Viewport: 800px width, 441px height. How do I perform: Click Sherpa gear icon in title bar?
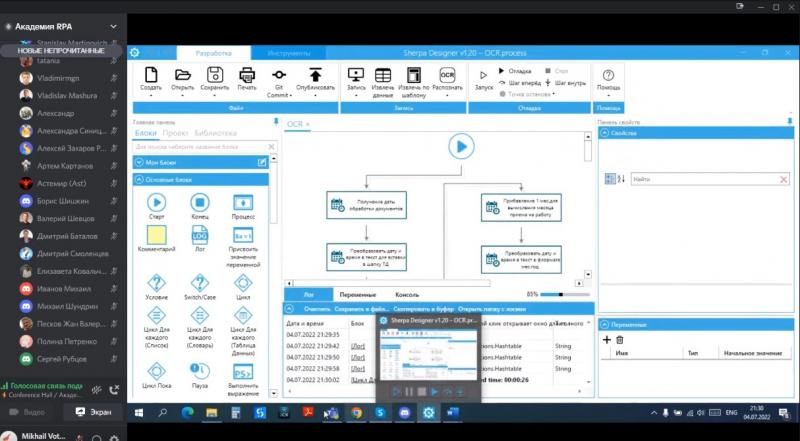point(134,53)
